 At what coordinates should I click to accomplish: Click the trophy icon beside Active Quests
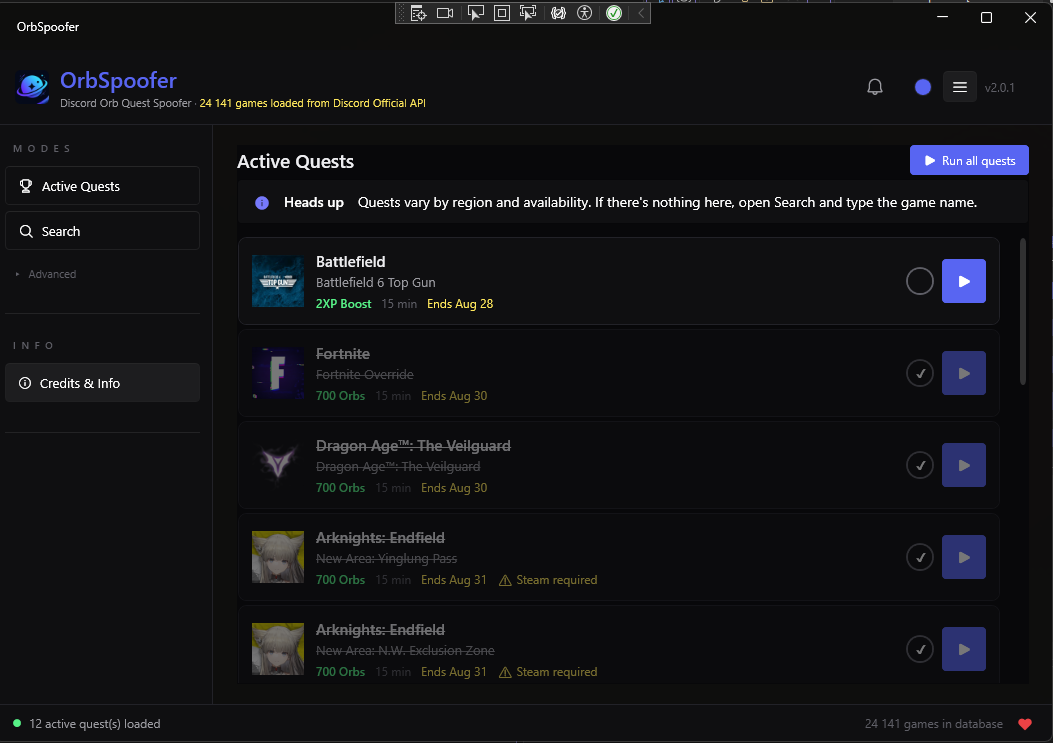click(x=26, y=186)
